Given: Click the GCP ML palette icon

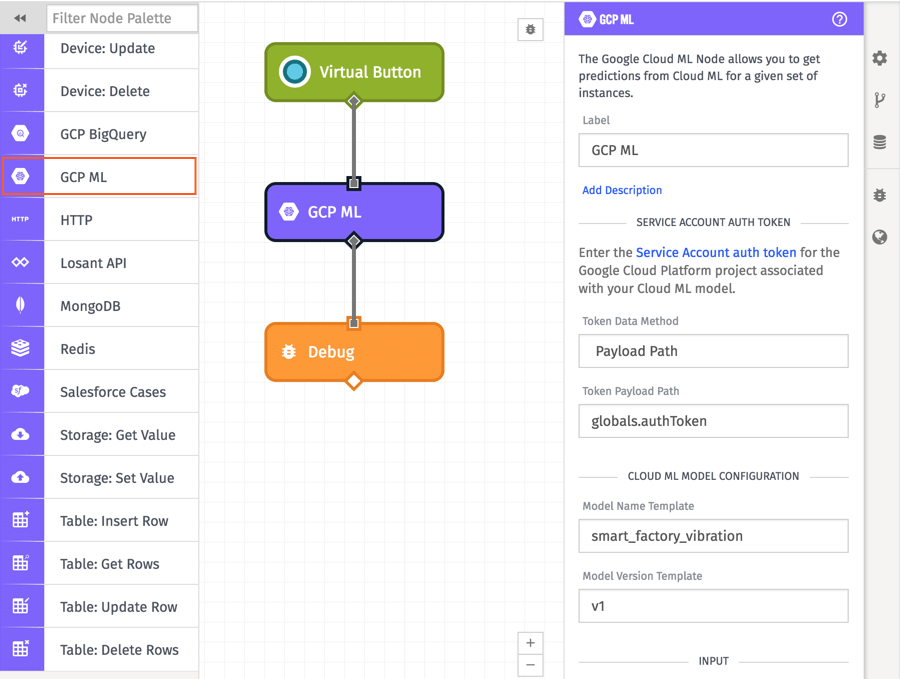Looking at the screenshot, I should click(21, 176).
